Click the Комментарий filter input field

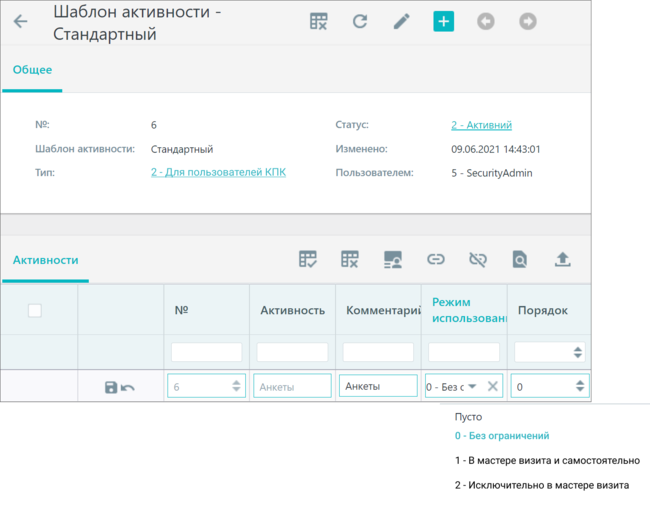(x=378, y=352)
